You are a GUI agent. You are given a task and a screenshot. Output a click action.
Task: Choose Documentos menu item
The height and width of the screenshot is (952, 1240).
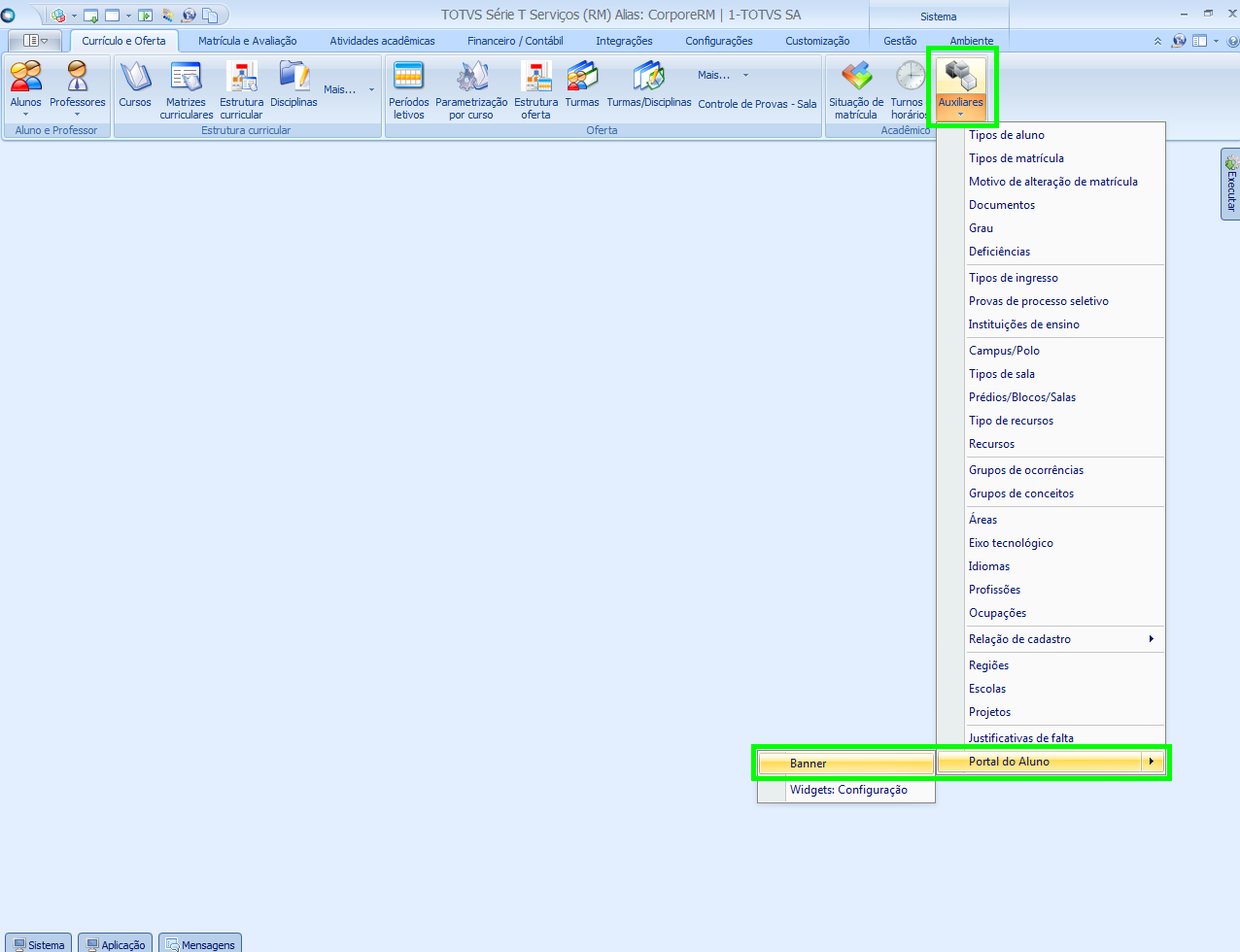1051,205
